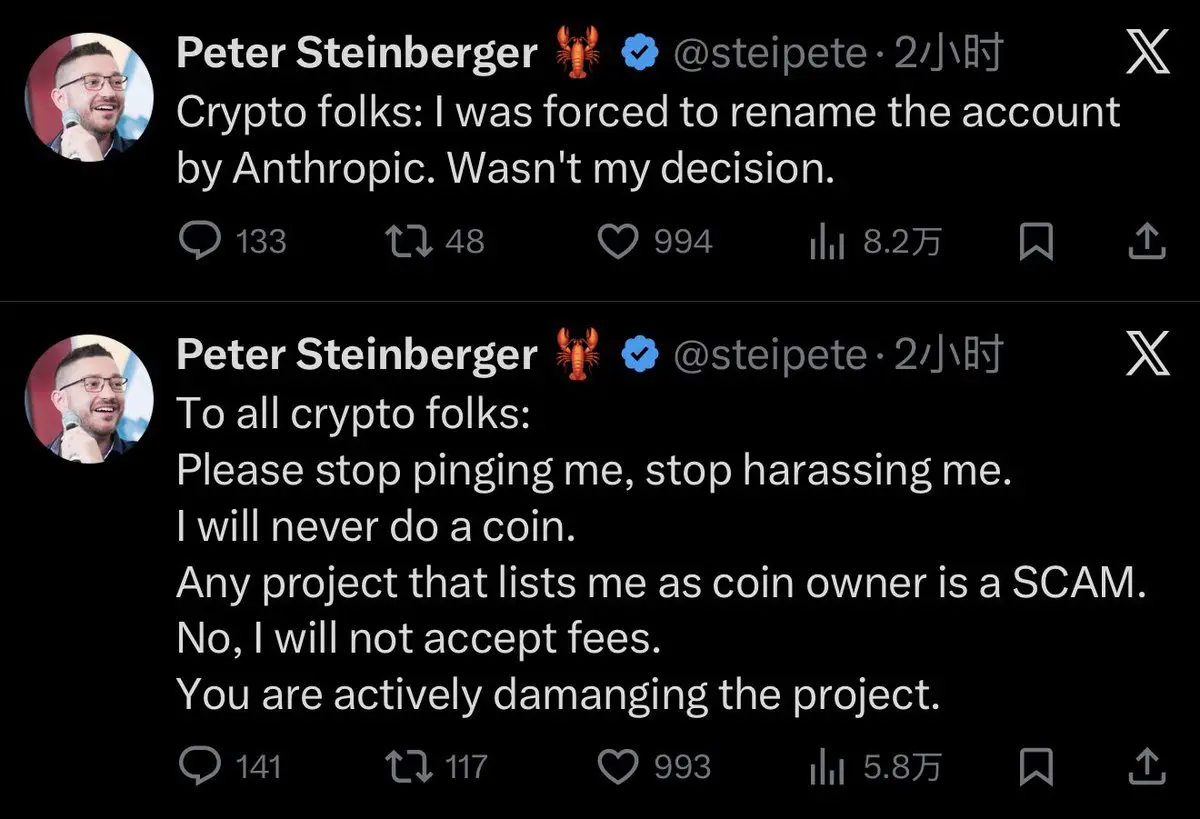View analytics of the 8.2万 views tweet
Viewport: 1200px width, 819px height.
click(x=827, y=241)
